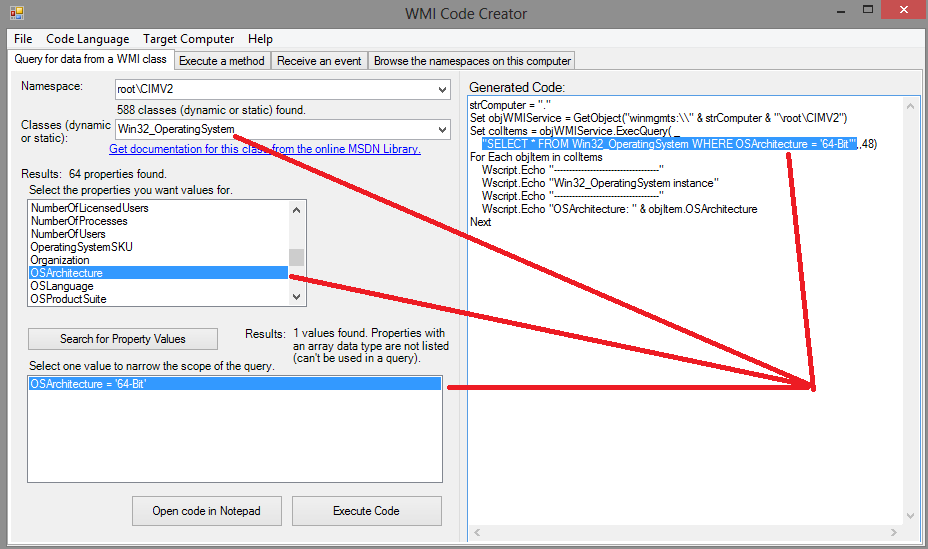Minimize the WMI Code Creator window
Screen dimensions: 928x549
[841, 10]
